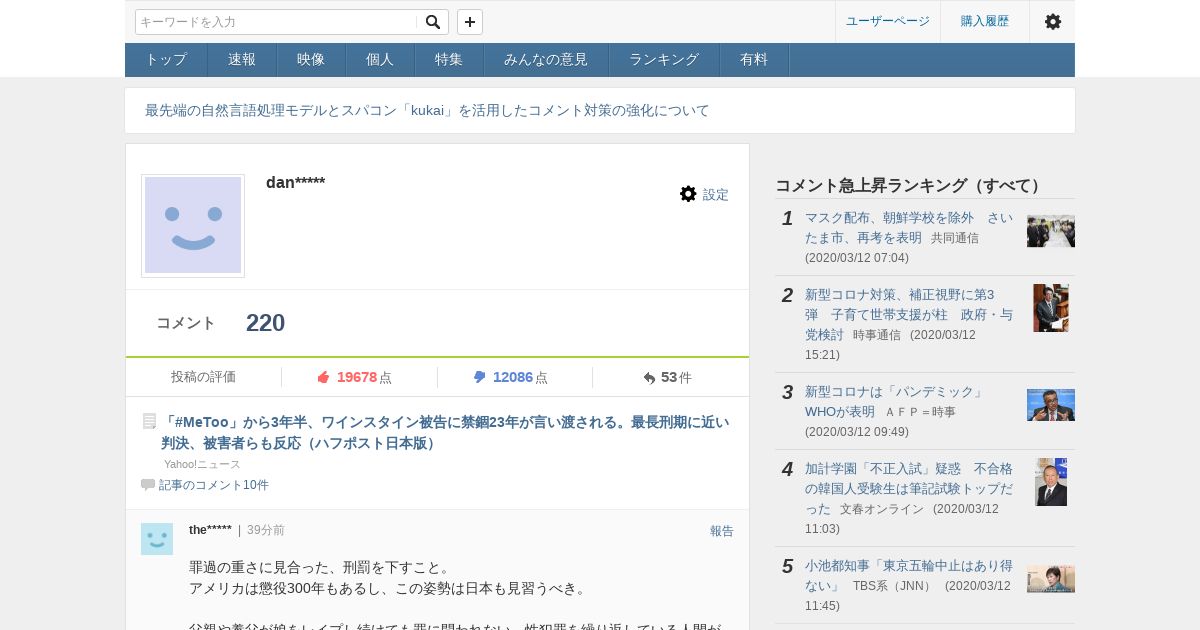Select the 個人 tab
The width and height of the screenshot is (1200, 630).
coord(380,60)
